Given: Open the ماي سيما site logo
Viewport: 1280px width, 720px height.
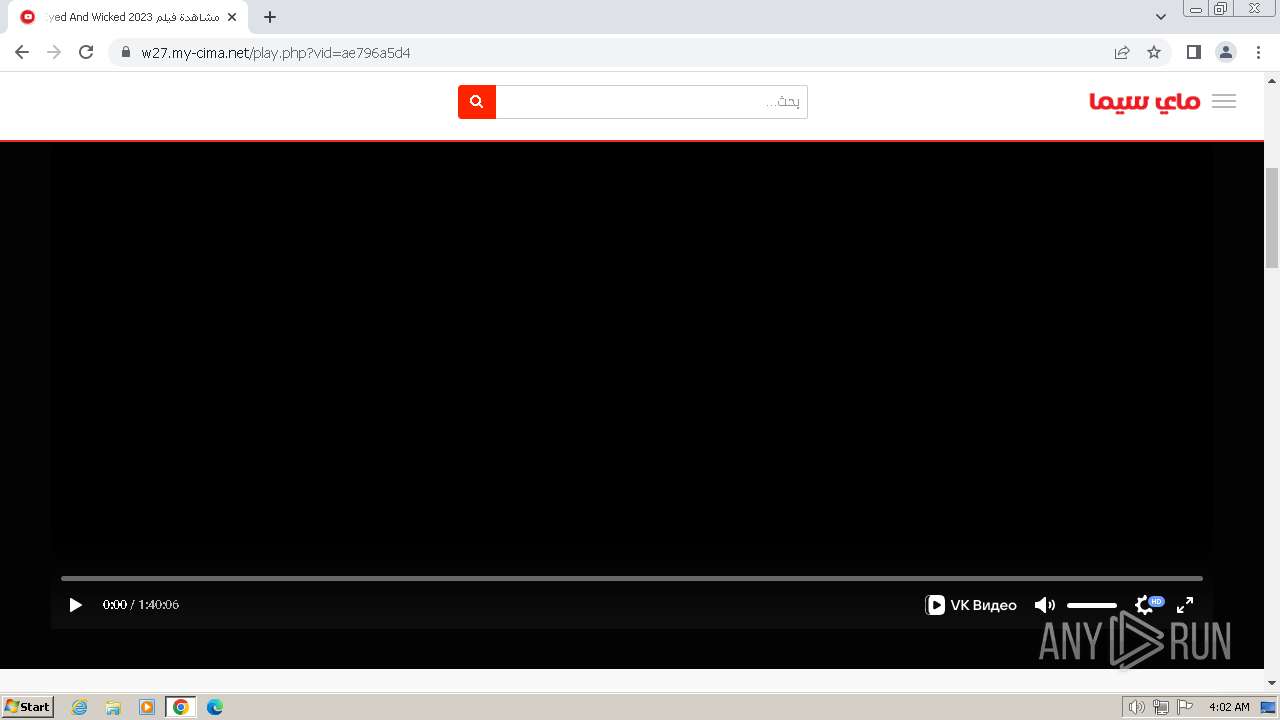Looking at the screenshot, I should 1145,101.
